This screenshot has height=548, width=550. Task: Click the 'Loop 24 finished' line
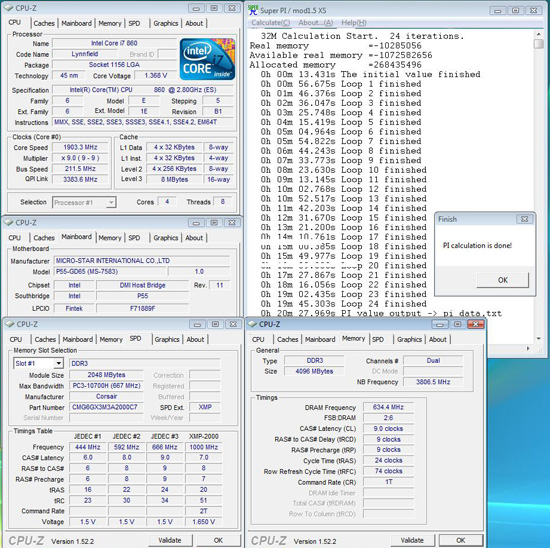click(x=344, y=304)
